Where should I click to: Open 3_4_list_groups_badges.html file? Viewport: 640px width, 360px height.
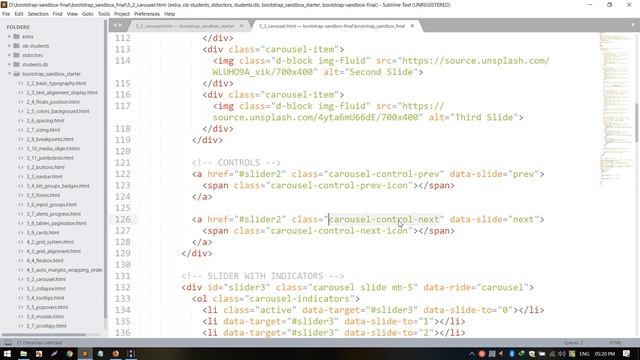pos(58,186)
